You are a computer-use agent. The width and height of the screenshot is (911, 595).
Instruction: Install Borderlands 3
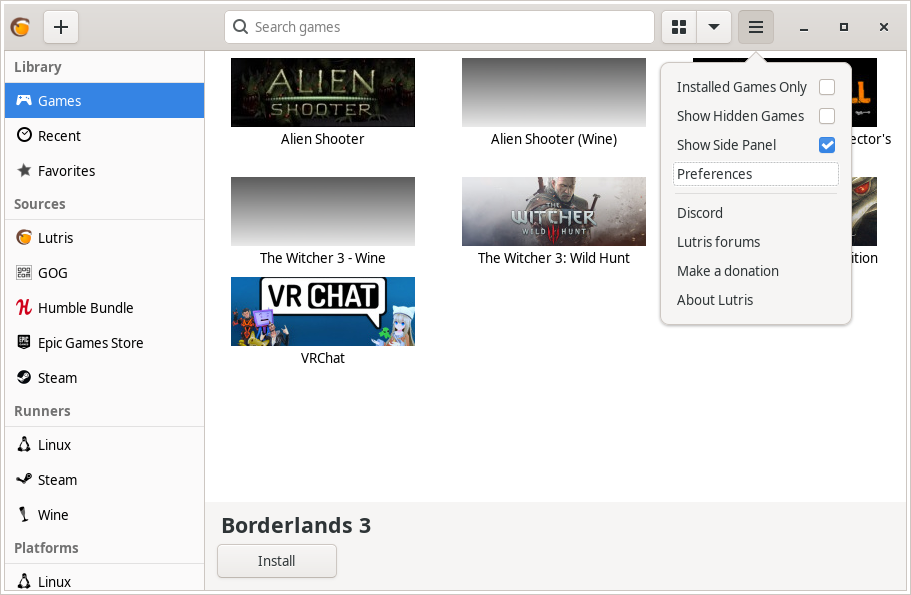276,561
